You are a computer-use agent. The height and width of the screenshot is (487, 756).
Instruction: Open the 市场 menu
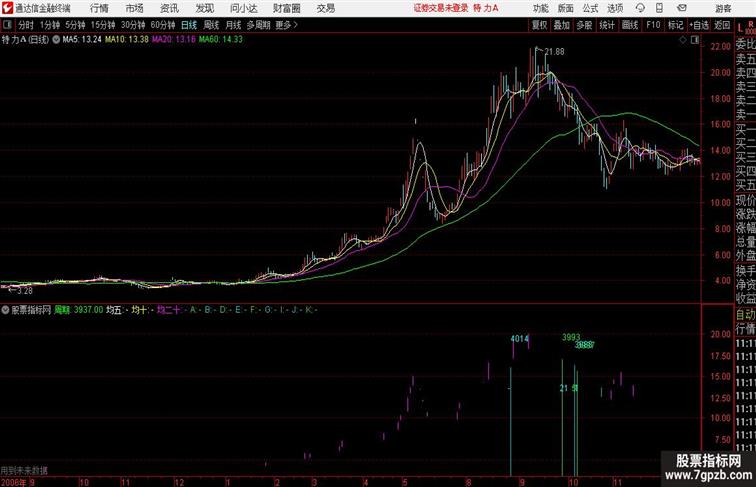(x=135, y=8)
